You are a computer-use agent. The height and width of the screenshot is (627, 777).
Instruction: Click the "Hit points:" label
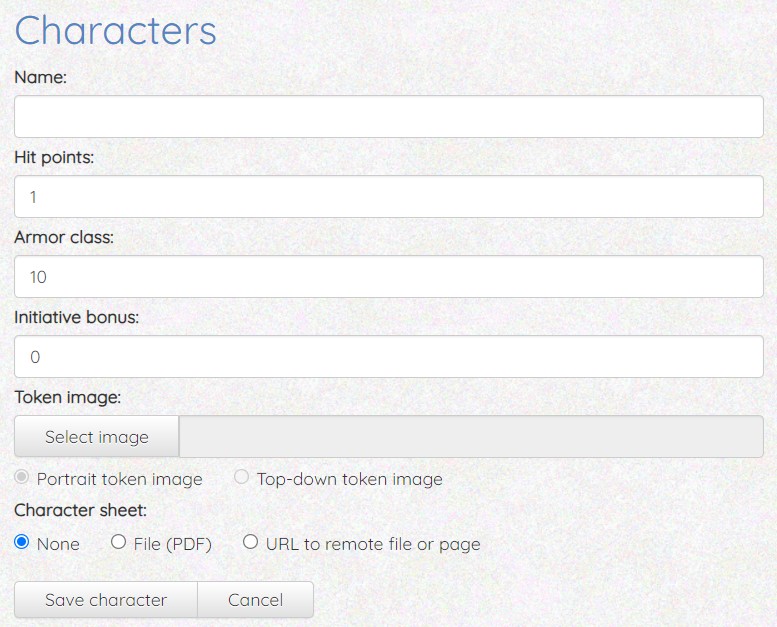(54, 157)
